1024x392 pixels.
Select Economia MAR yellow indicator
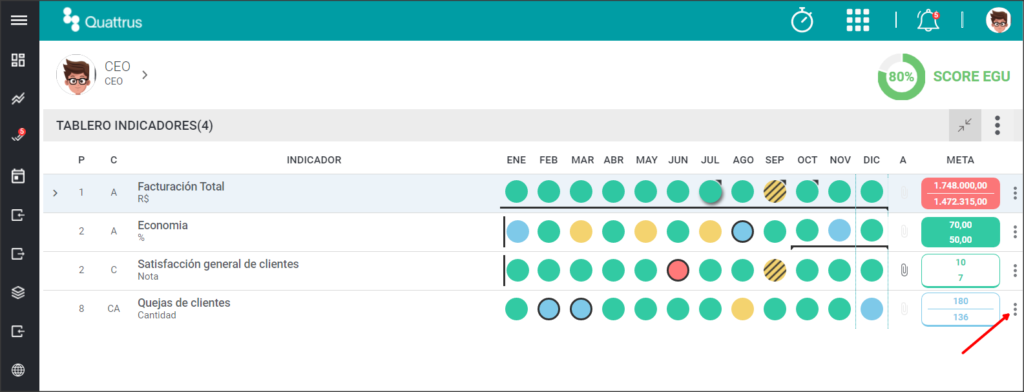(x=581, y=231)
